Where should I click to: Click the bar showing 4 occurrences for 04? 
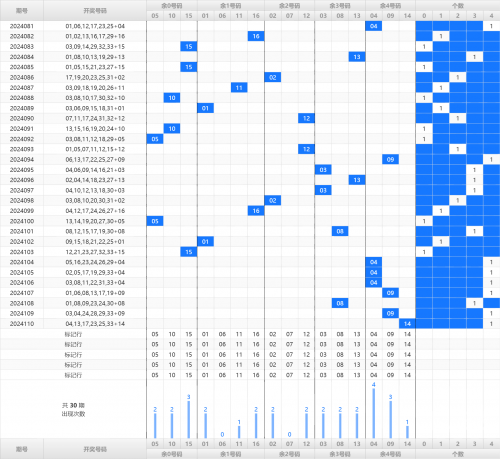pos(374,413)
